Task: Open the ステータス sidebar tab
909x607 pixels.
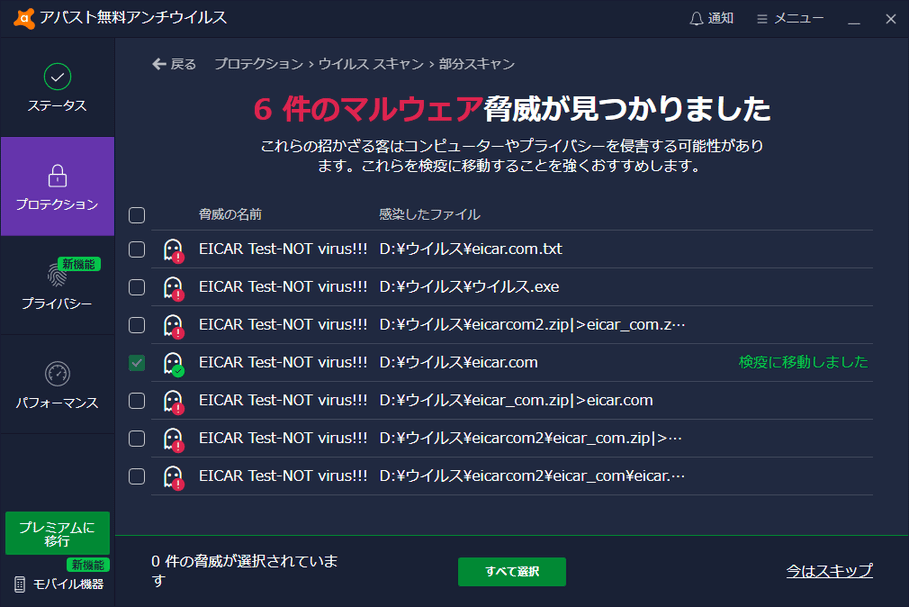Action: point(57,88)
